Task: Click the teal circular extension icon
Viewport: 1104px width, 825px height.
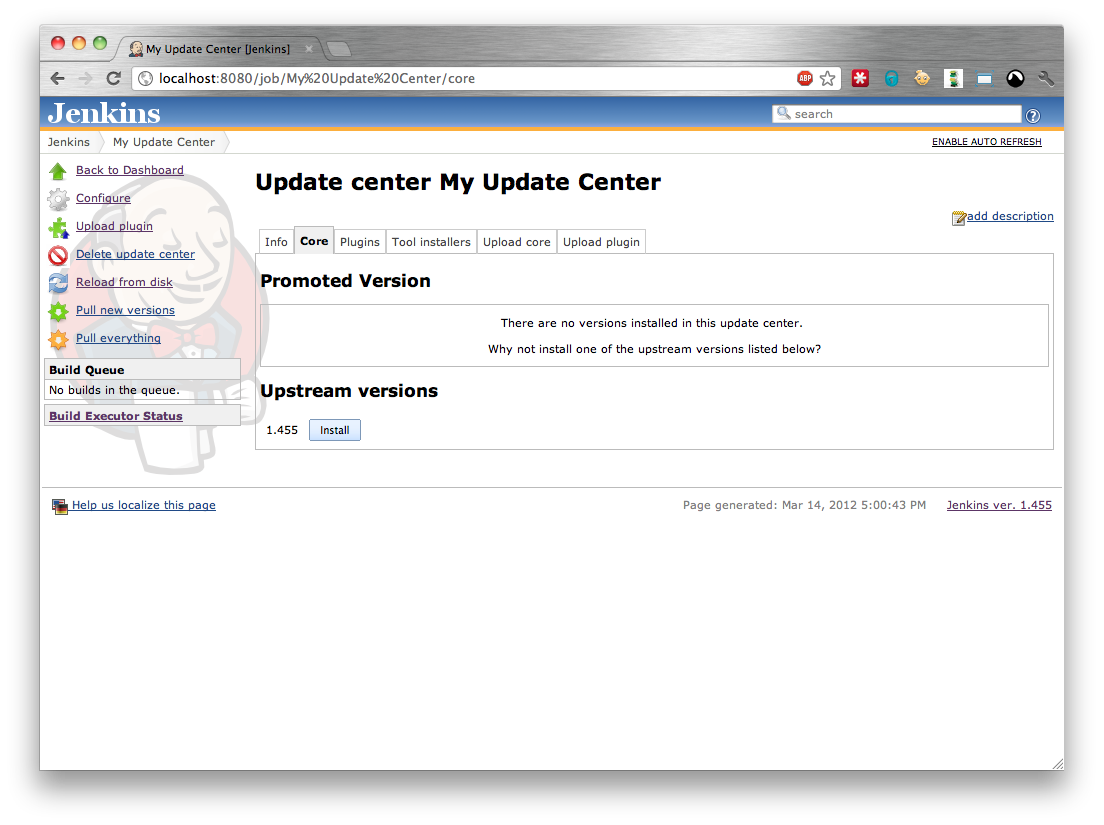Action: [891, 78]
